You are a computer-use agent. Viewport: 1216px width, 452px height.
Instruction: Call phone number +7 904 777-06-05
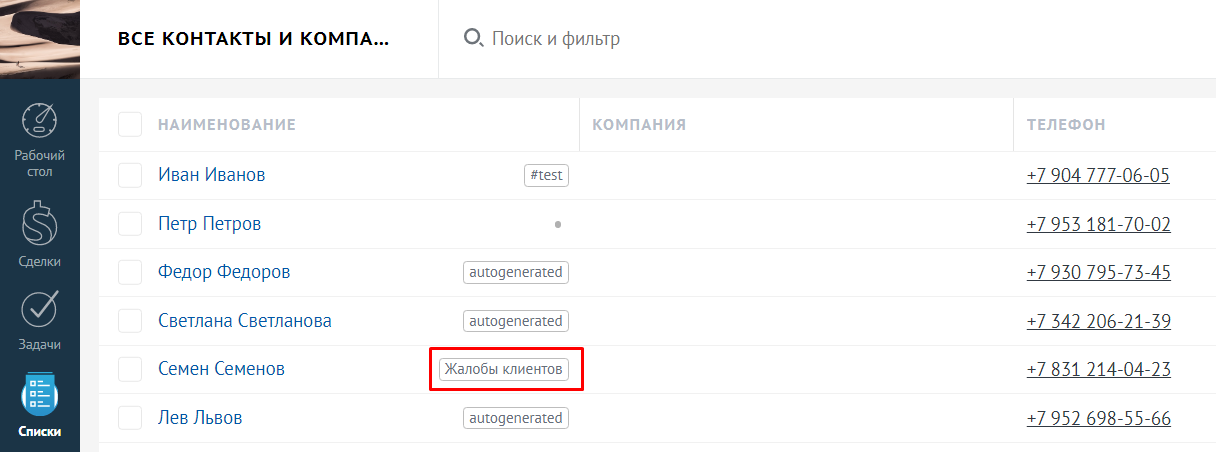[x=1097, y=175]
